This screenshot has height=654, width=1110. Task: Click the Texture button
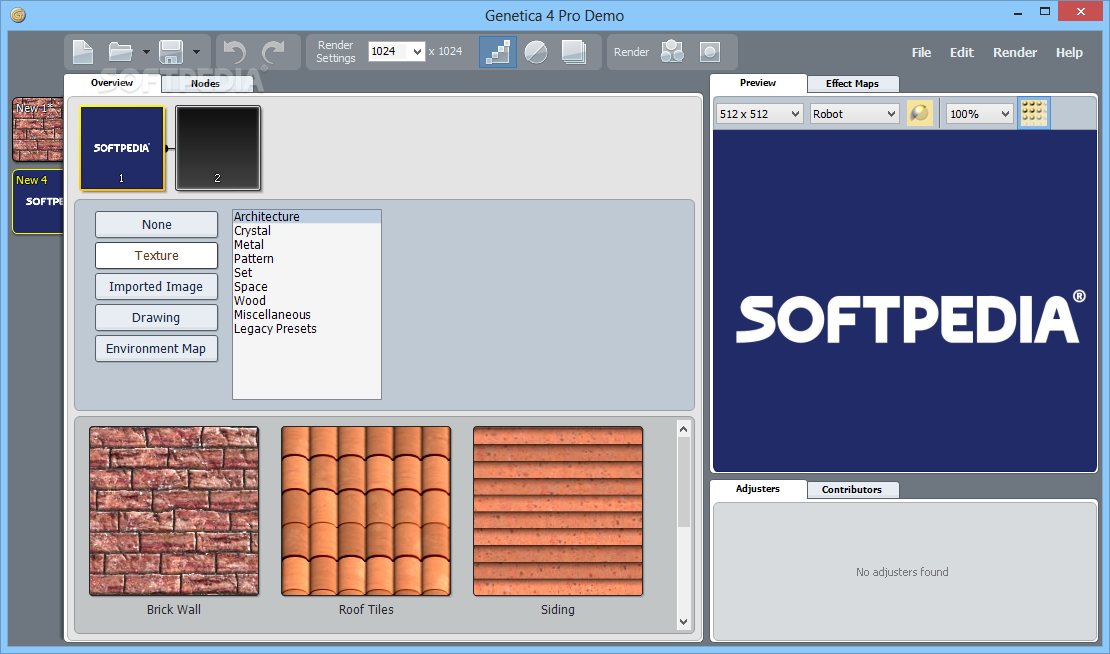coord(156,256)
